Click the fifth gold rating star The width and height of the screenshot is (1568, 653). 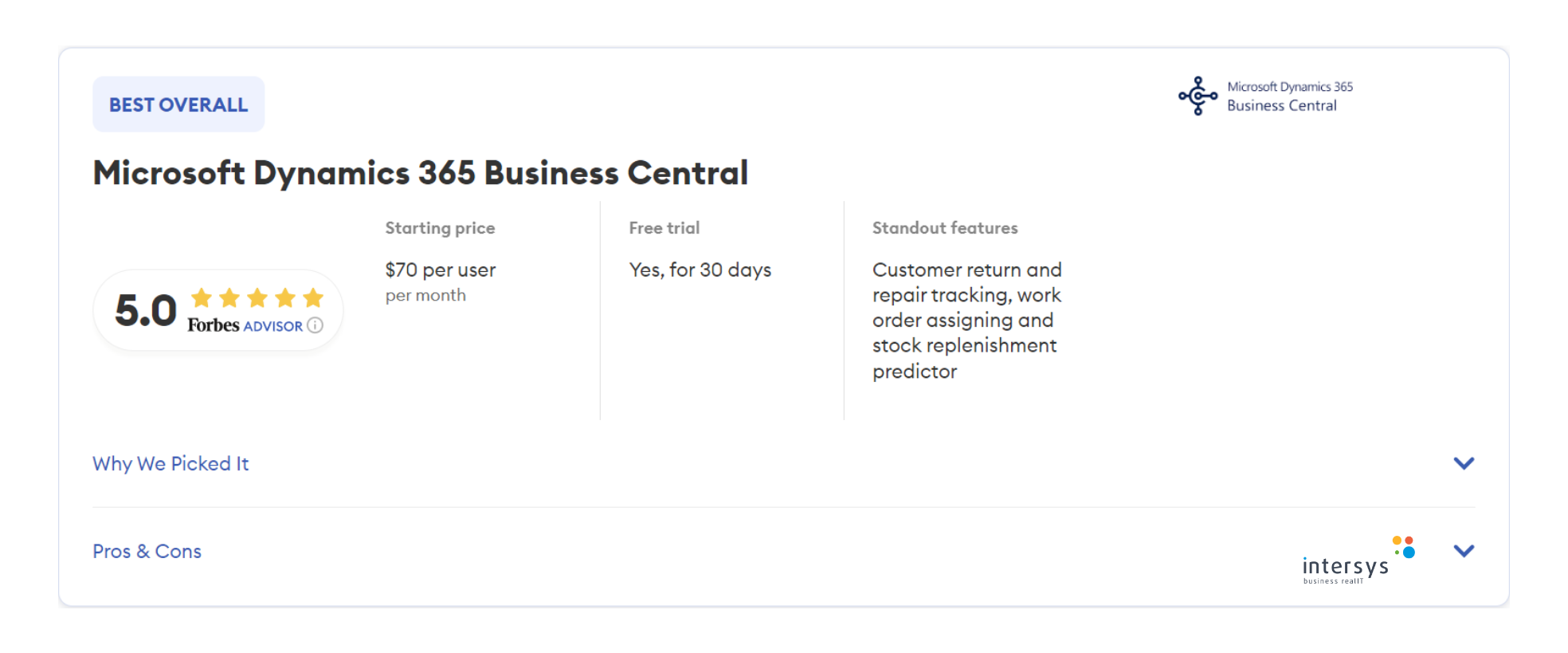pos(313,298)
